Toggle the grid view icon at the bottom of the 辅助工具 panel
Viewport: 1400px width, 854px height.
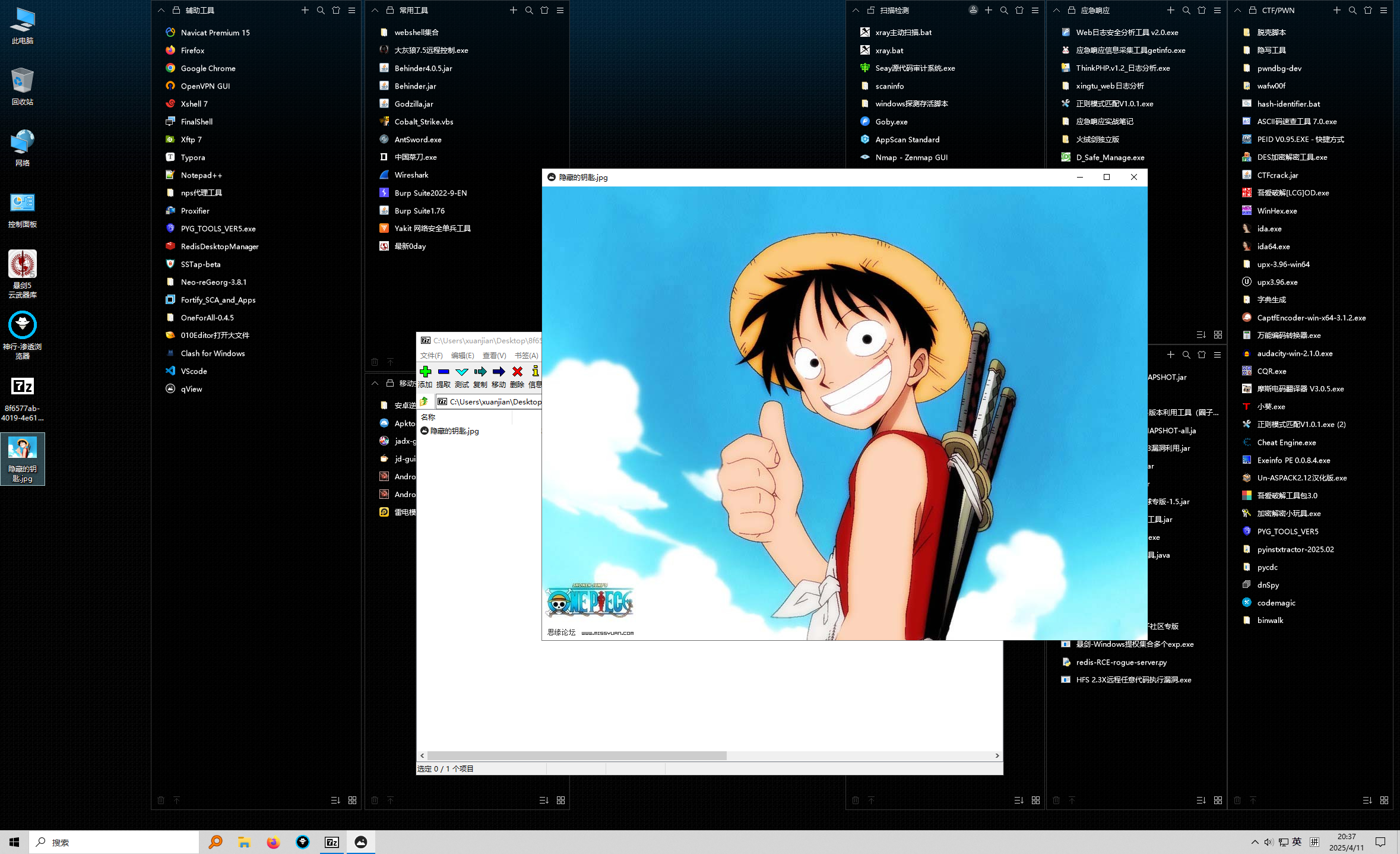click(352, 801)
